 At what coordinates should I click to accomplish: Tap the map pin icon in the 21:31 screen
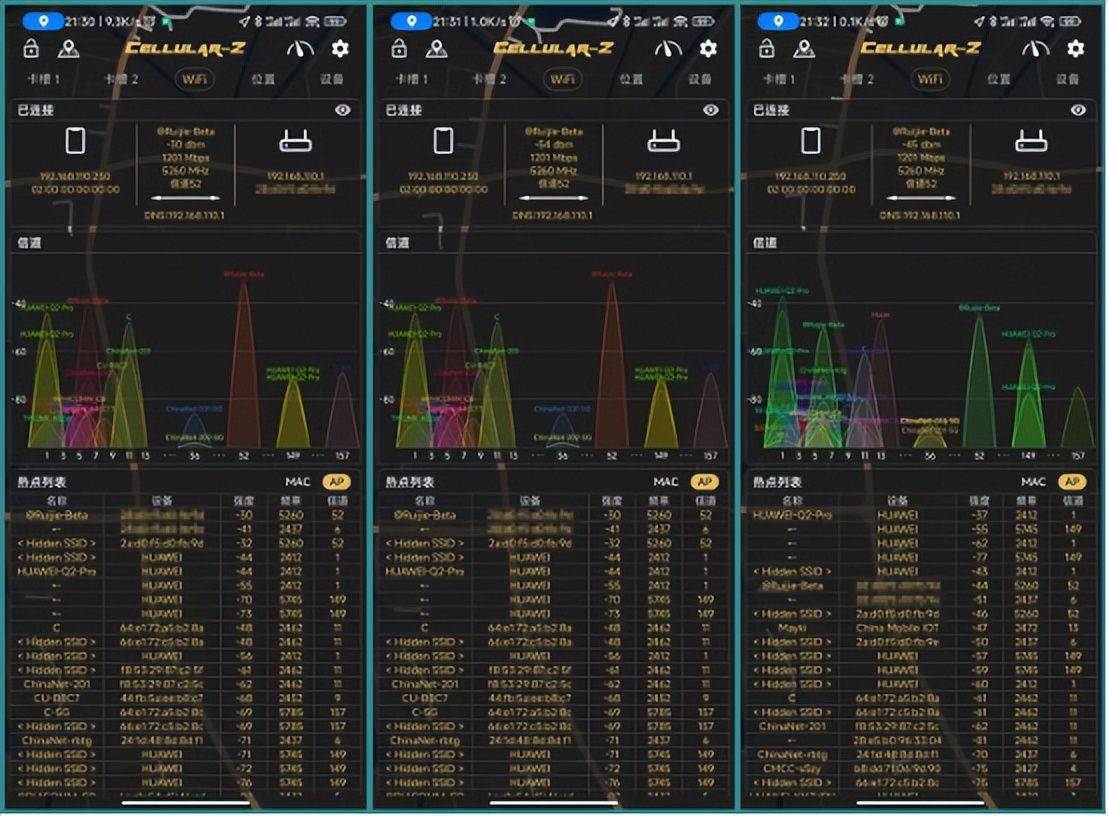(437, 48)
